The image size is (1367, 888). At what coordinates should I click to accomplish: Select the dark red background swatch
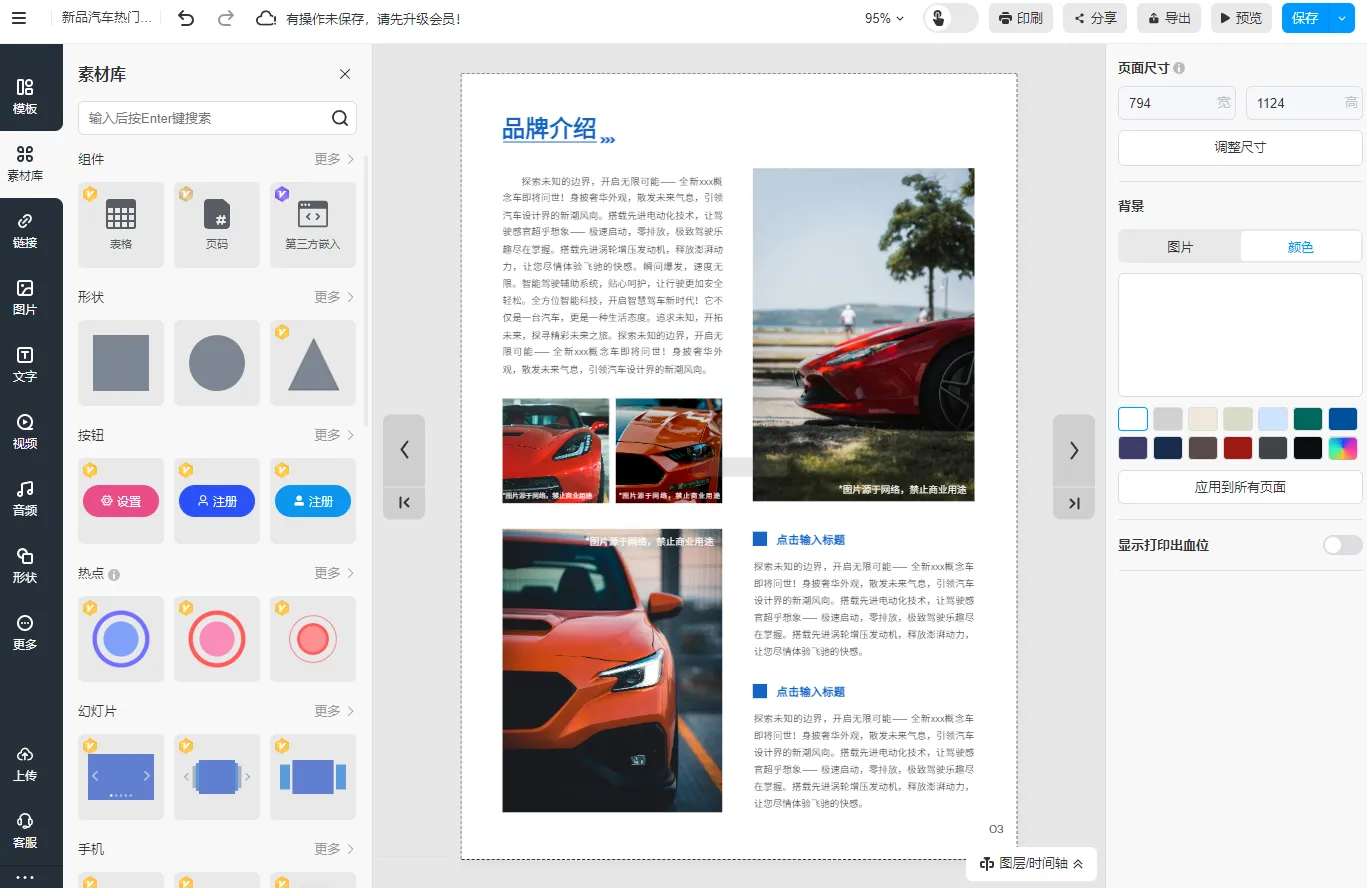1238,448
